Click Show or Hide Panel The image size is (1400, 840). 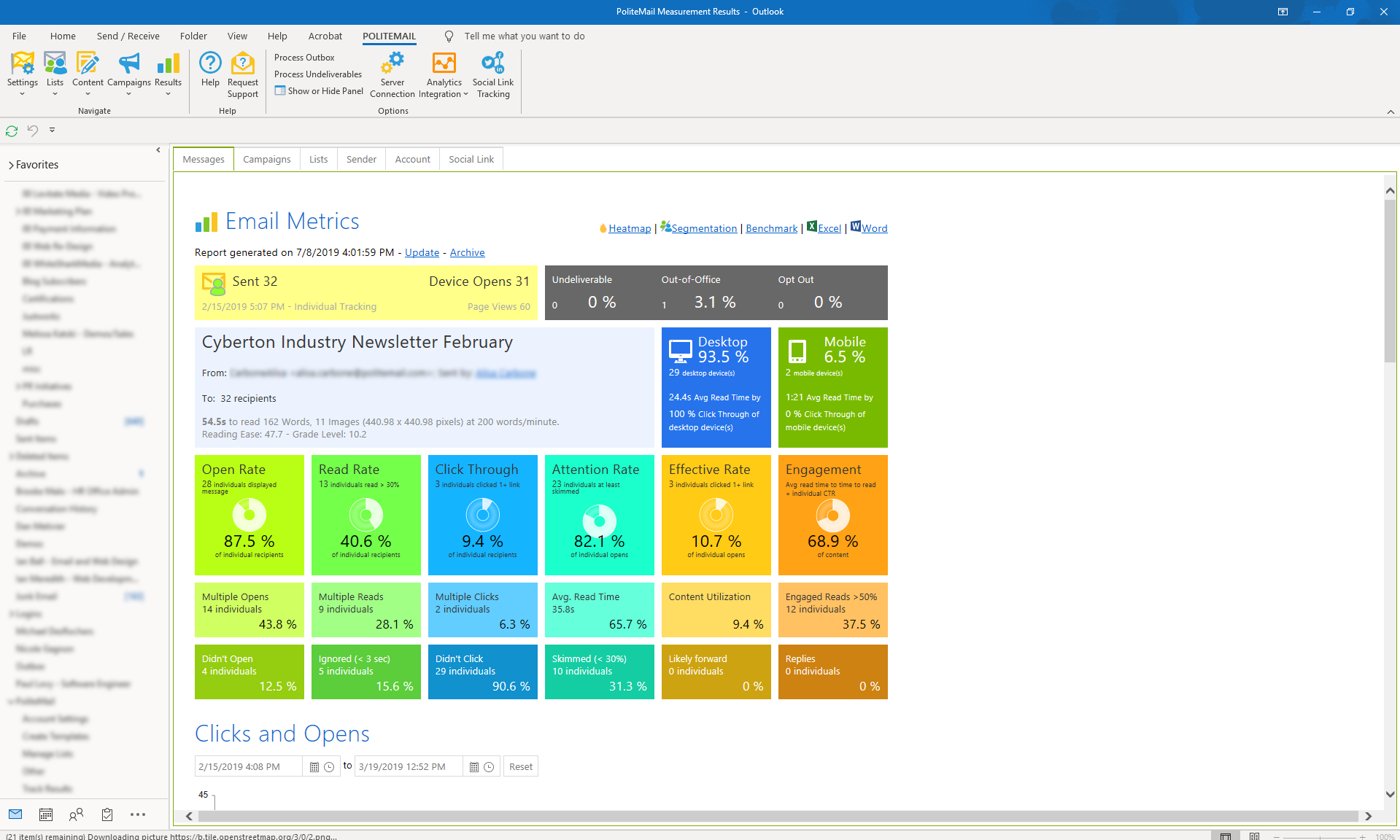click(x=319, y=91)
